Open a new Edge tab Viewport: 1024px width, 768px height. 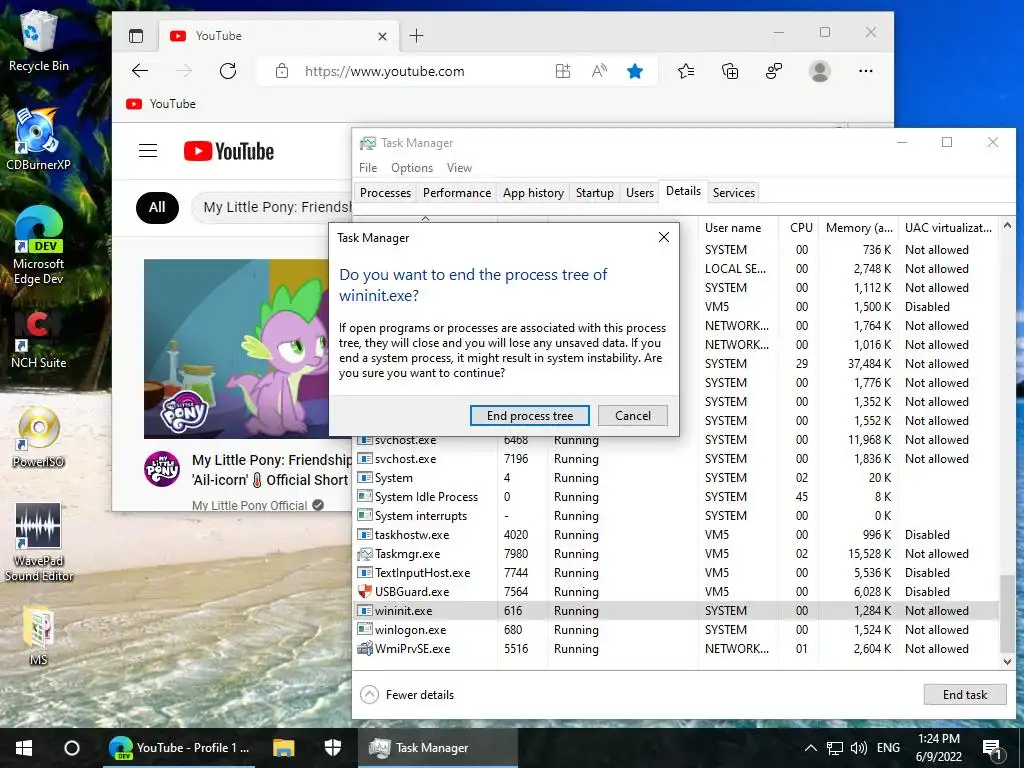click(417, 36)
